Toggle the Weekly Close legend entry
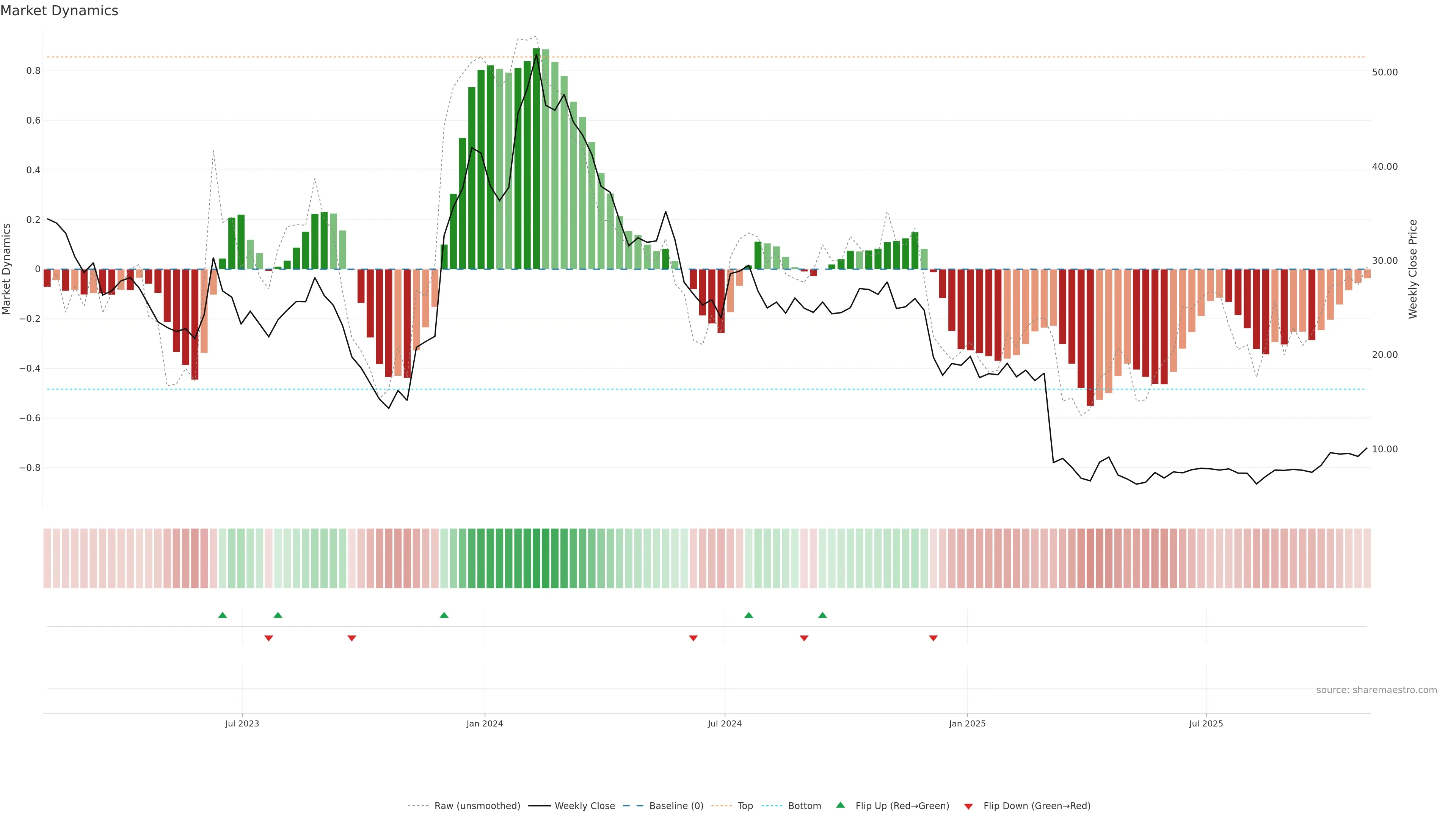1456x819 pixels. [584, 806]
